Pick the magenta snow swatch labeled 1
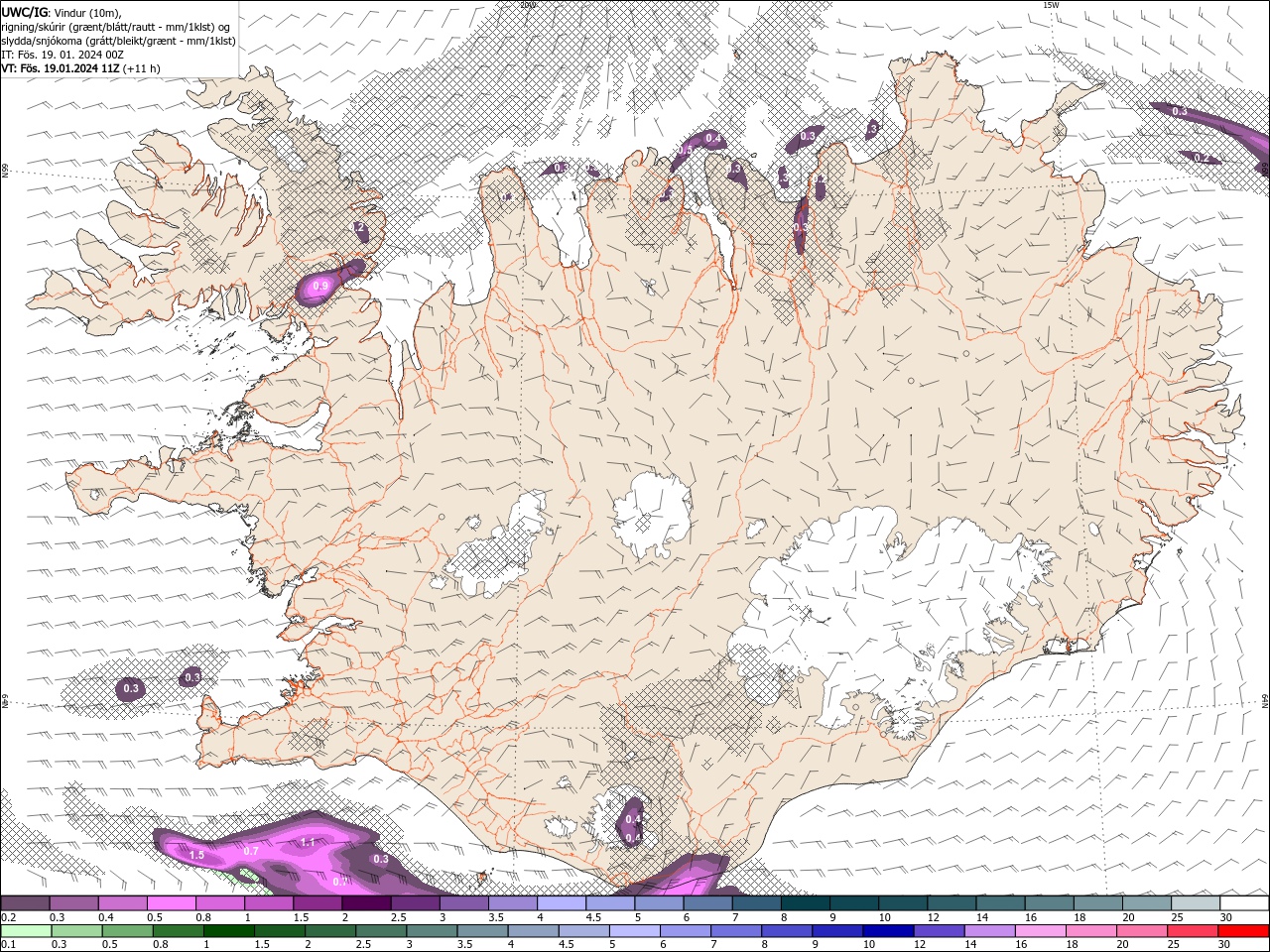 [269, 903]
